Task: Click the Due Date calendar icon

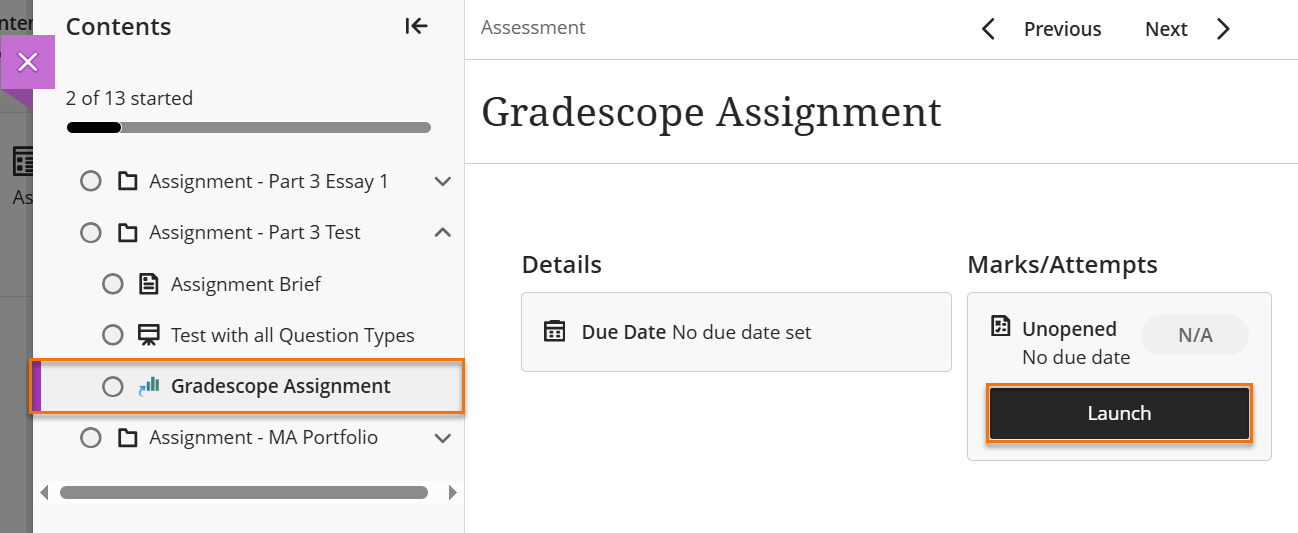Action: pyautogui.click(x=554, y=331)
